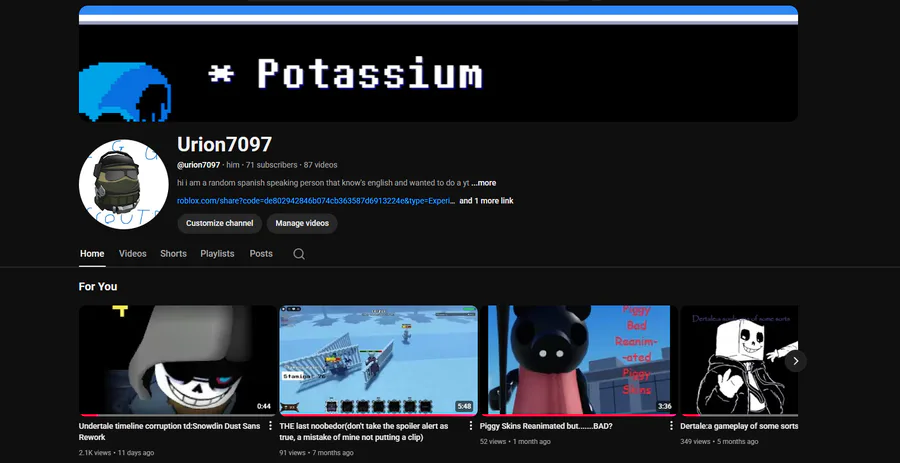Viewport: 900px width, 463px height.
Task: Click the '349 views • 5 months ago' text
Action: (x=719, y=442)
